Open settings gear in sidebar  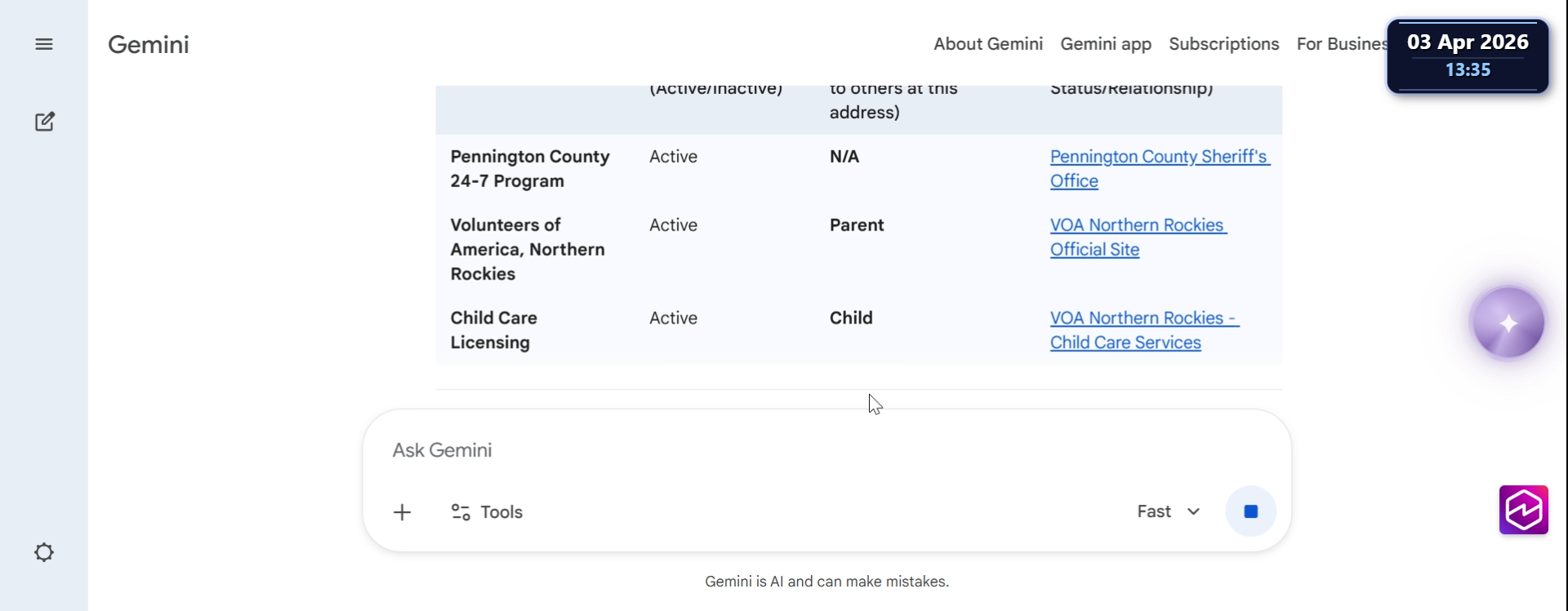coord(44,553)
